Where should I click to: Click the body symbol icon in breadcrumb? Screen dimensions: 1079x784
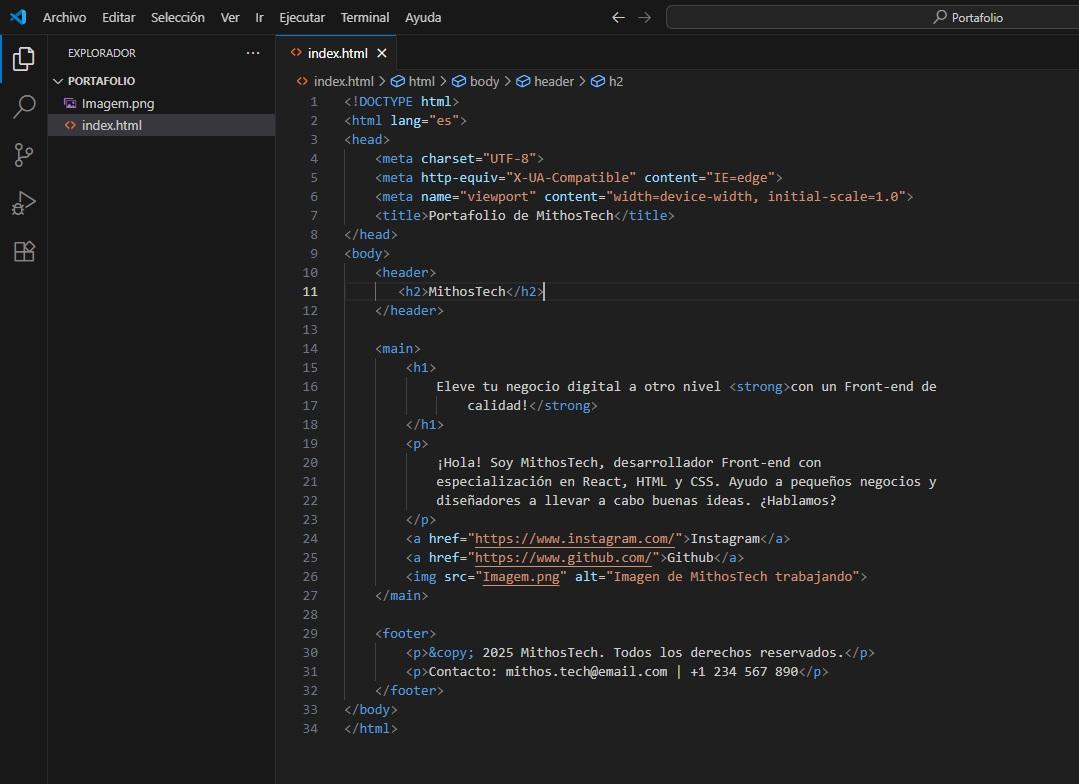(x=459, y=81)
